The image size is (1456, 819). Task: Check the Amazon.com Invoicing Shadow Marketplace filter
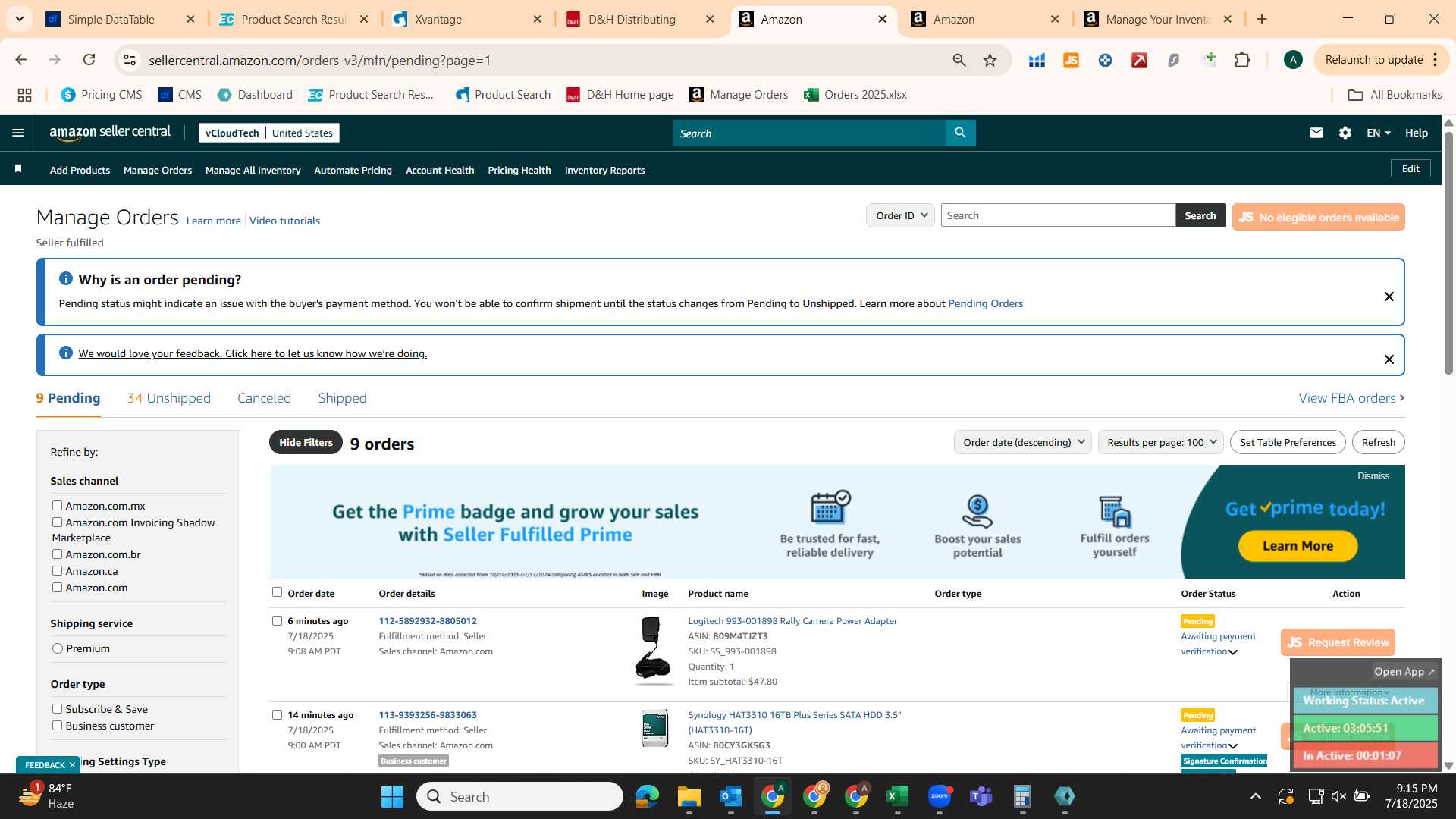click(57, 522)
